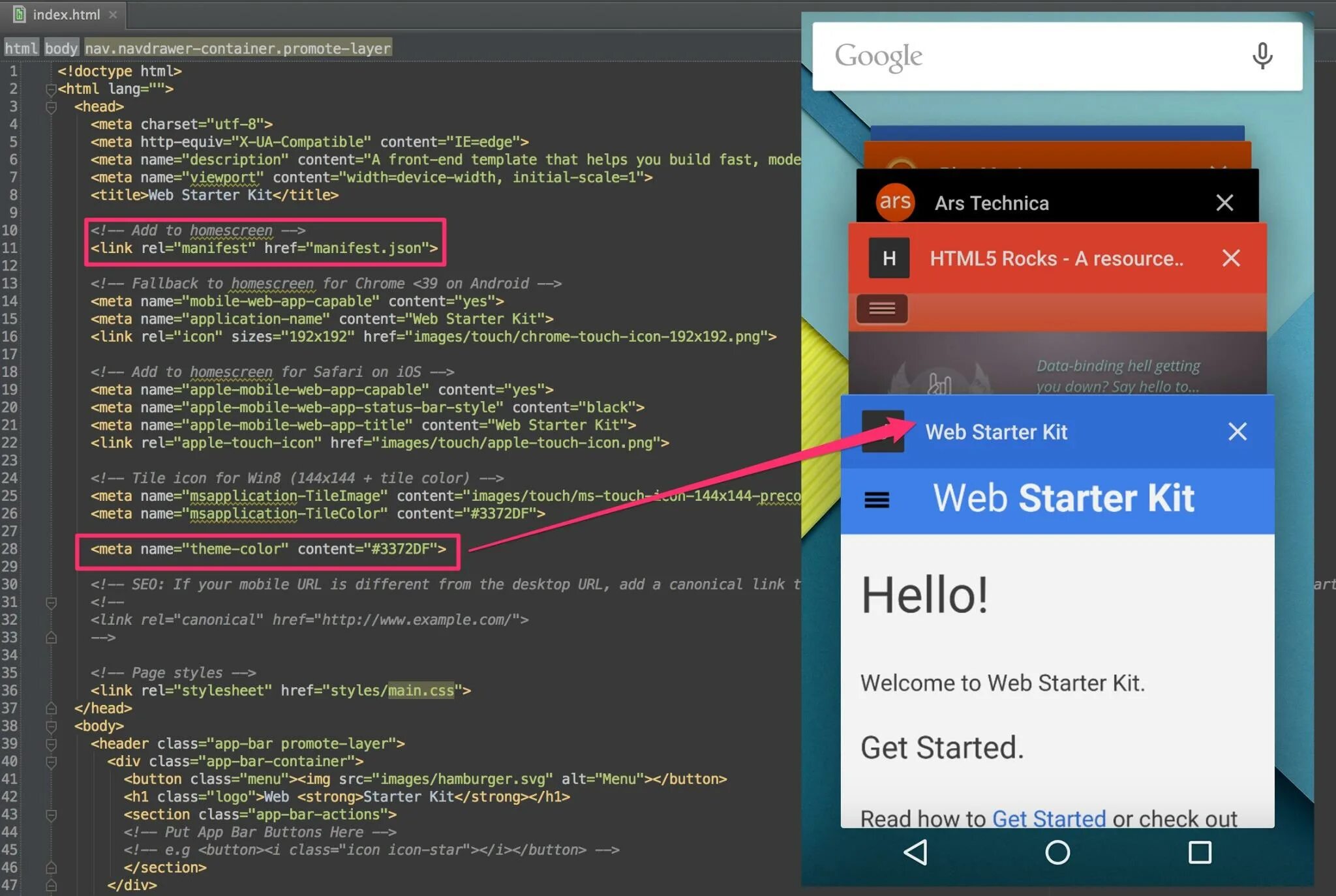Click line number 28 in the gutter

(x=9, y=549)
